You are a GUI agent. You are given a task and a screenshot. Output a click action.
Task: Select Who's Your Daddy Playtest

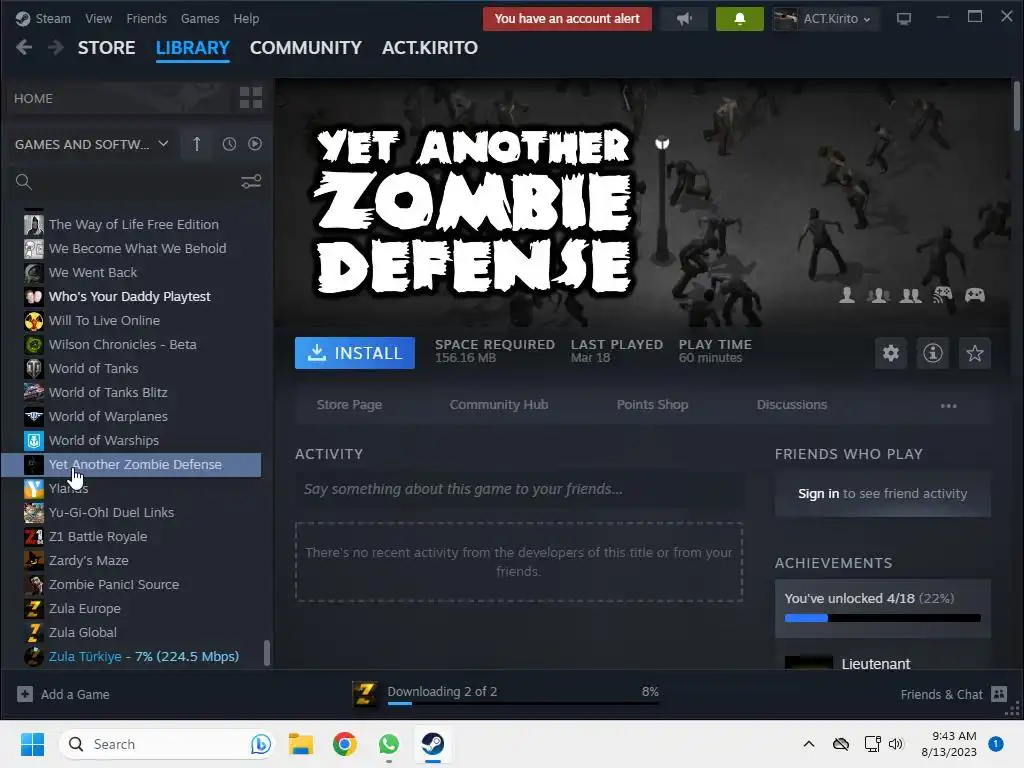[131, 296]
